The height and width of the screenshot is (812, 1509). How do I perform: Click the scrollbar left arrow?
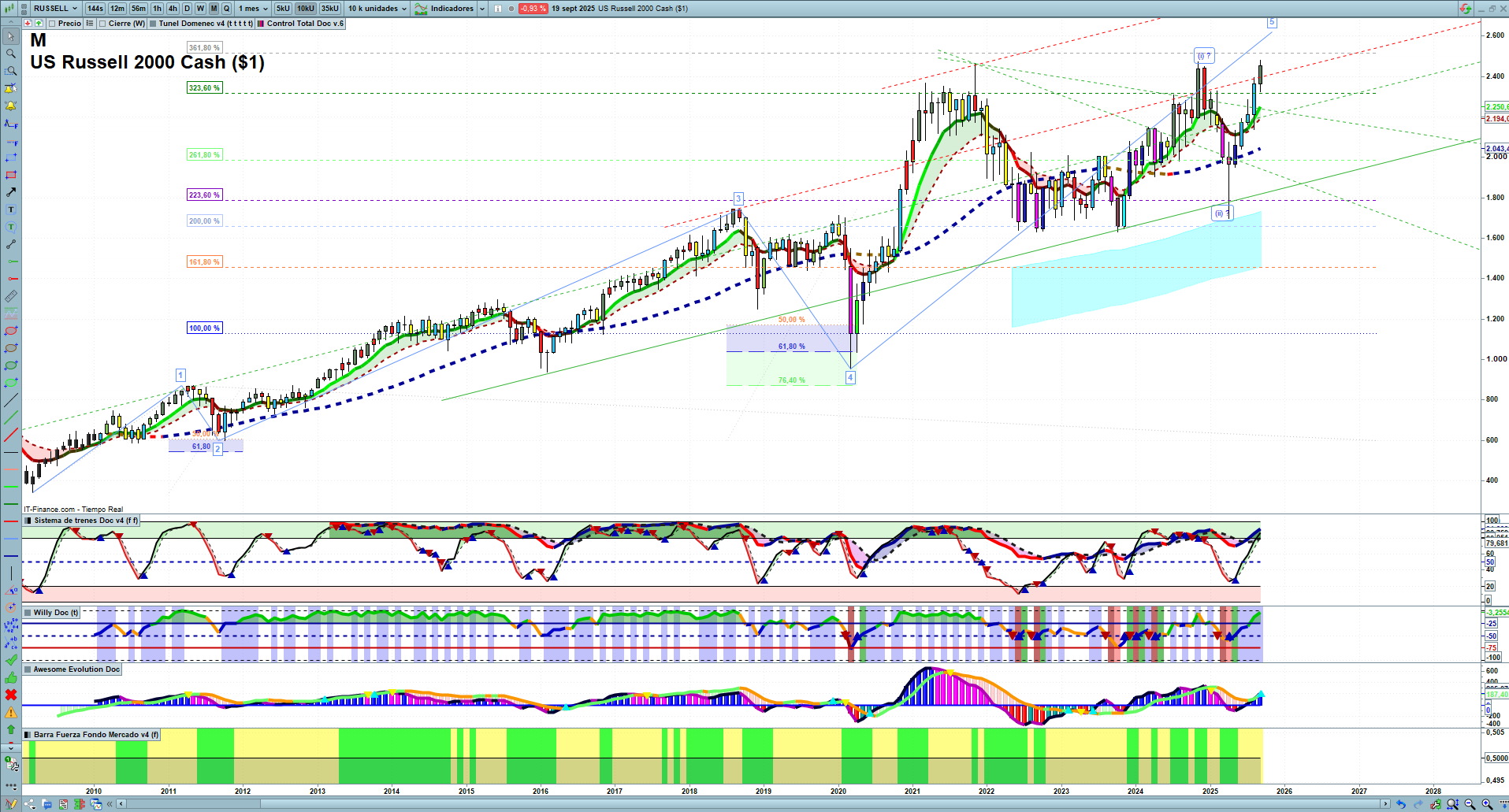coord(121,804)
